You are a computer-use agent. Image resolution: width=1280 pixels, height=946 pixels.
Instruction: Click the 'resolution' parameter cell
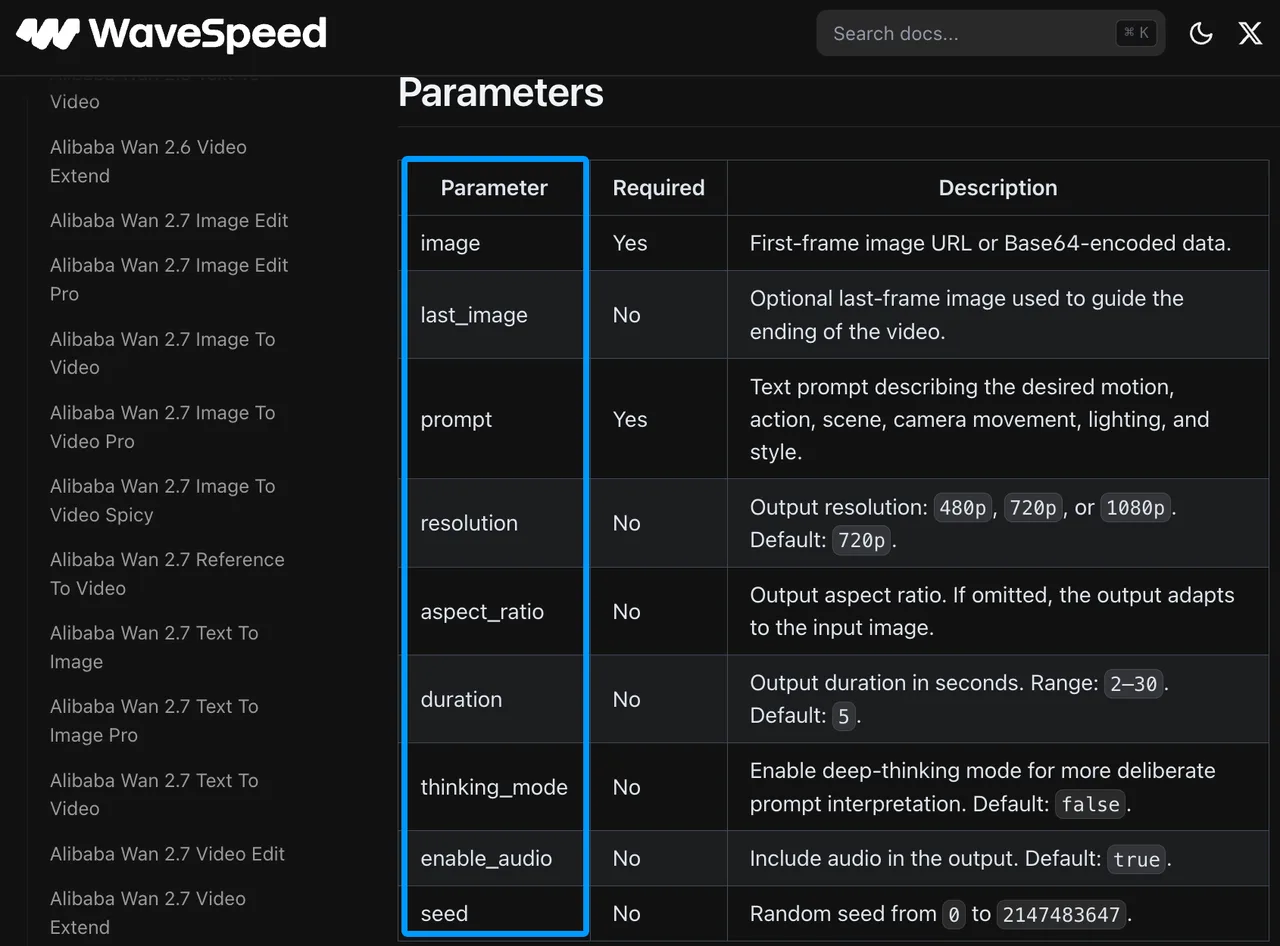(494, 523)
